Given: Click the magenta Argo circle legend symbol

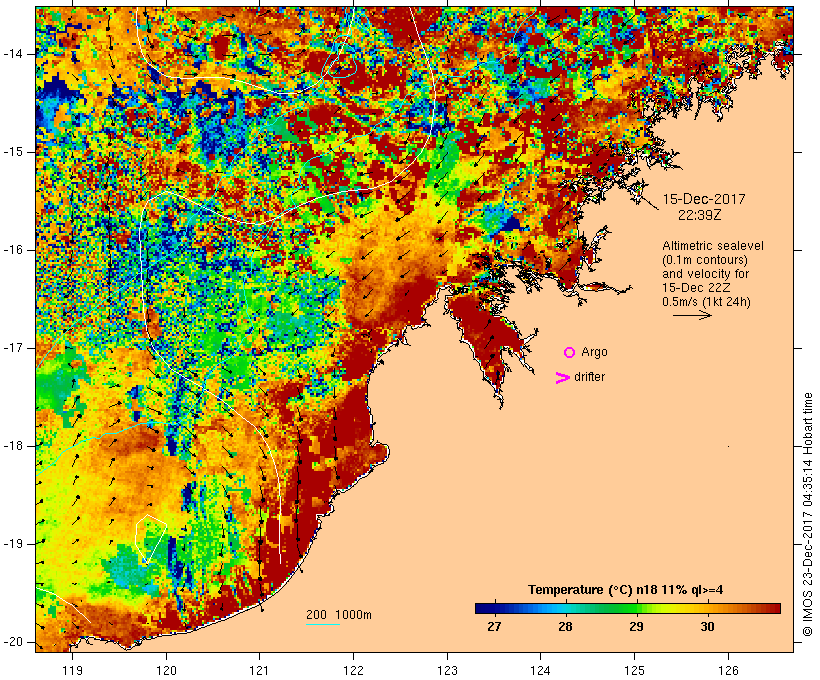Looking at the screenshot, I should pos(570,353).
